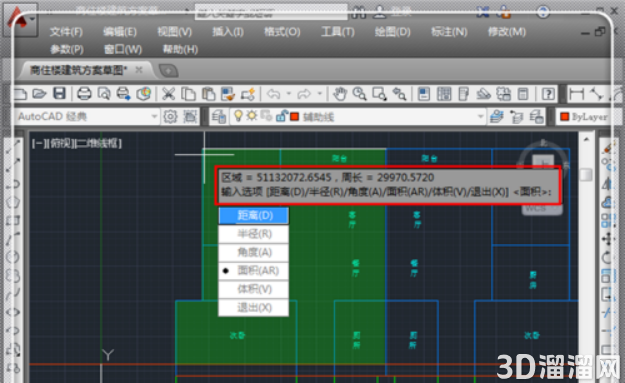Select the 面积(AR) radio option

click(254, 271)
